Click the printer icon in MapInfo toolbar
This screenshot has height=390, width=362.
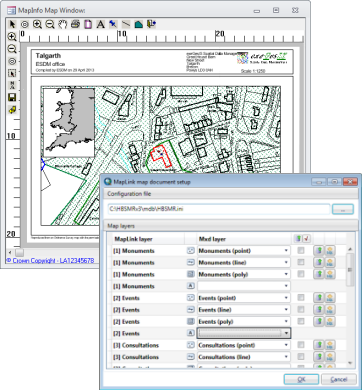point(75,24)
